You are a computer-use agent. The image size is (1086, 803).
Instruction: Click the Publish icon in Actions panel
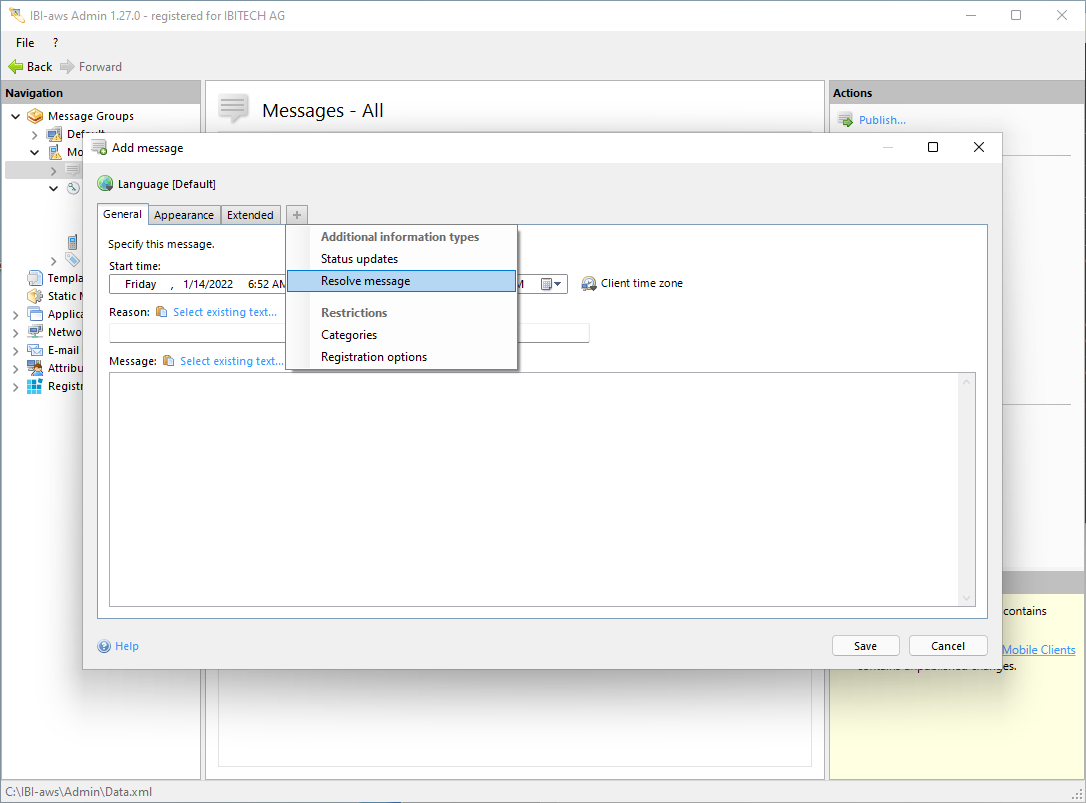pyautogui.click(x=845, y=121)
